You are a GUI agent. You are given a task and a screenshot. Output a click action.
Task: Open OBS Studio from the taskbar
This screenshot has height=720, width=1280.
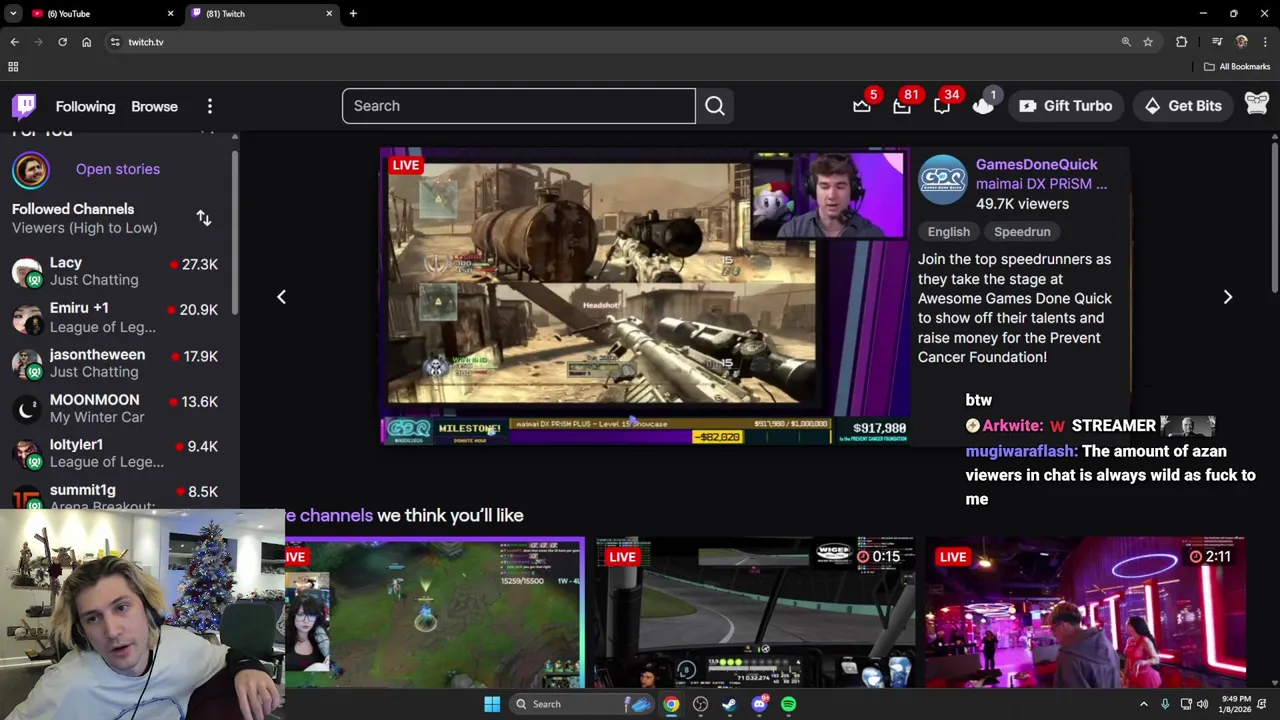[700, 704]
